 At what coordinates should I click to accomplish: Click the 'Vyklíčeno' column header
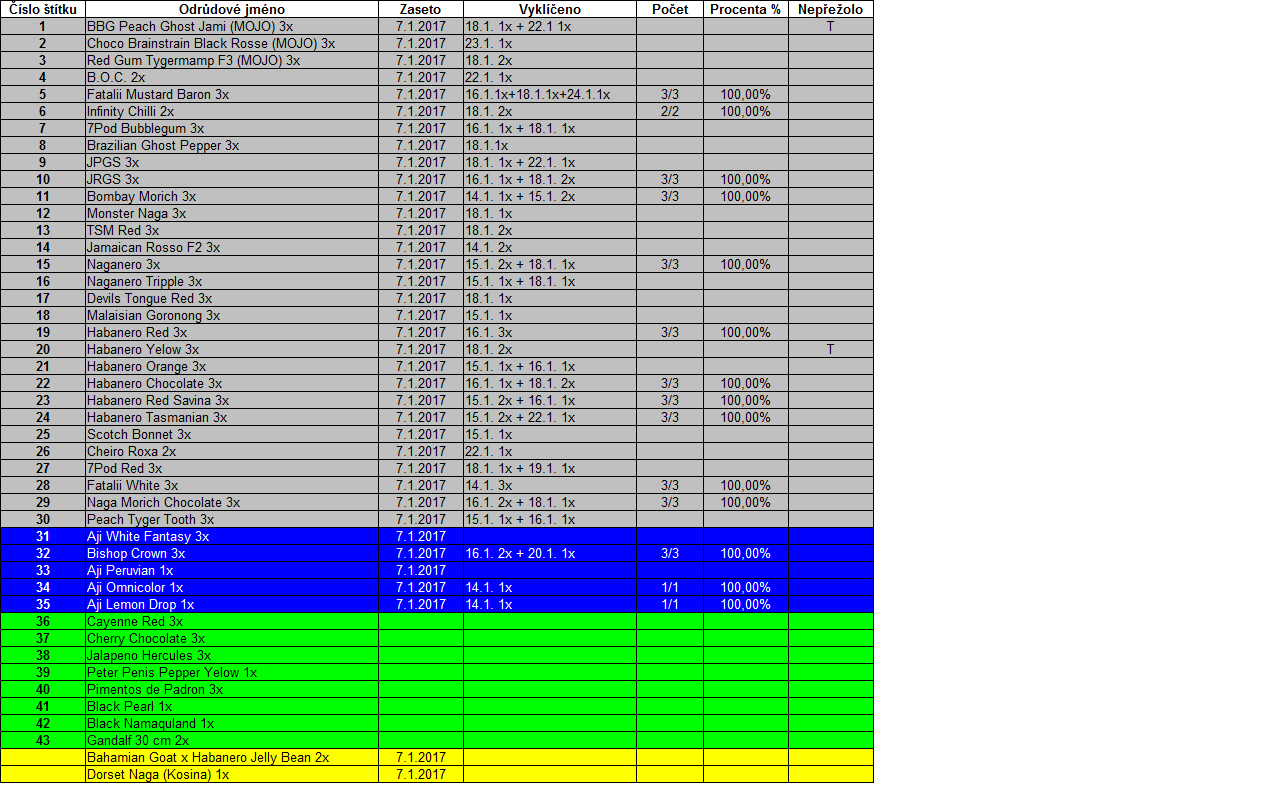coord(549,9)
